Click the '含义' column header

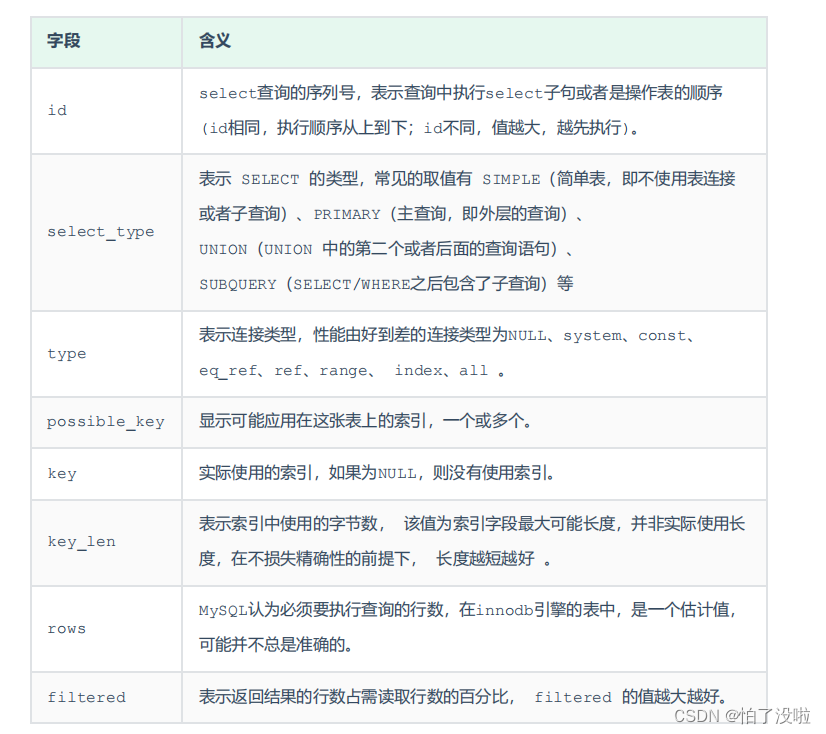474,42
